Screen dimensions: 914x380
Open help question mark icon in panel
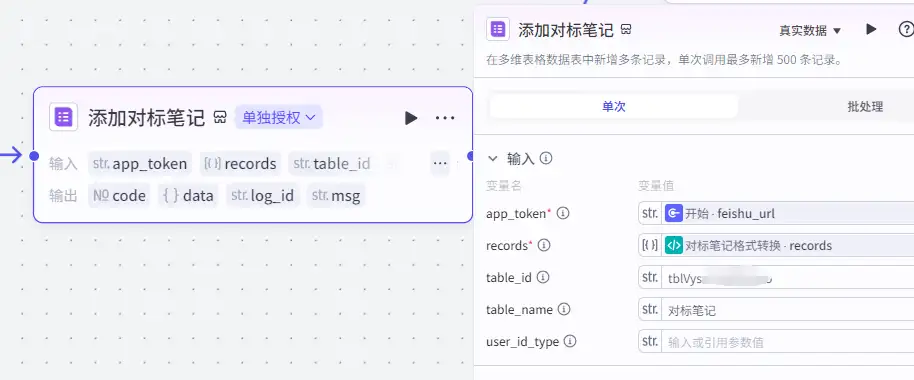pos(906,29)
